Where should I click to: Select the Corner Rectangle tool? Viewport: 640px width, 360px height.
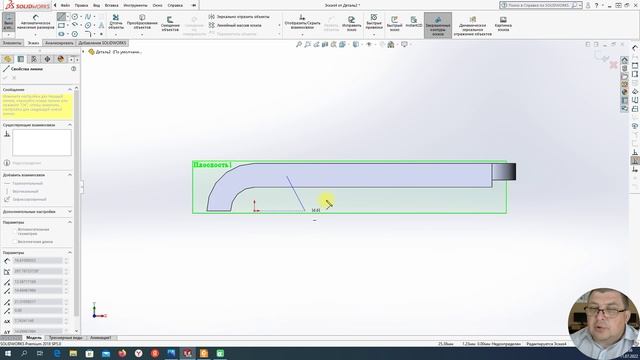pos(61,26)
